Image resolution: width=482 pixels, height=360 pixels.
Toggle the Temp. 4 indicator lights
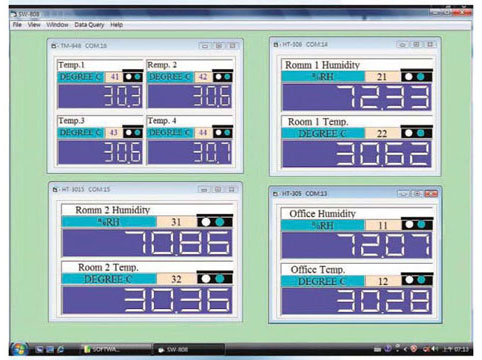(x=223, y=133)
